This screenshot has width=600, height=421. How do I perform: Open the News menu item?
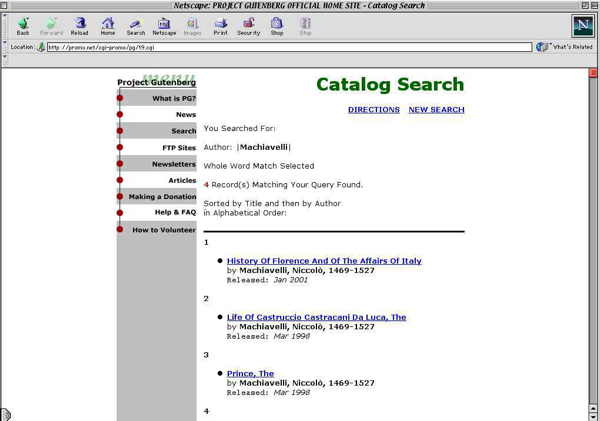click(186, 115)
